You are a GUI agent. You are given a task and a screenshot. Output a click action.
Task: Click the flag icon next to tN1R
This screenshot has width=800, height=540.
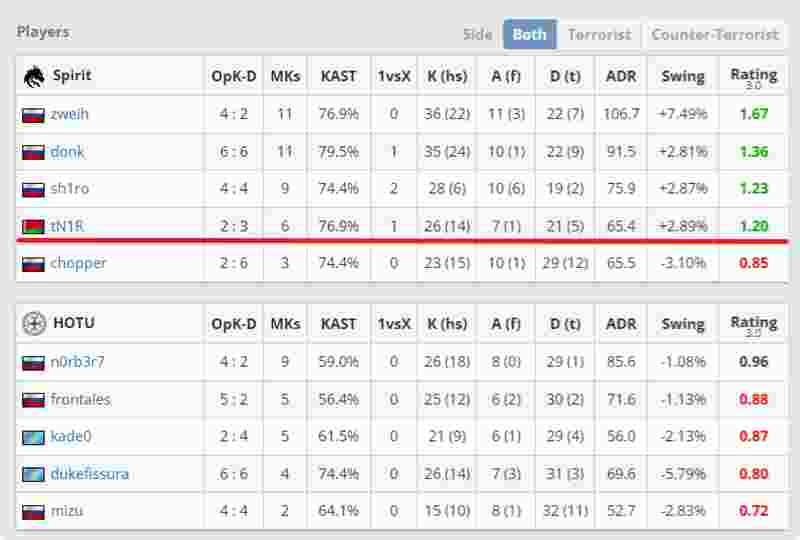(x=33, y=227)
